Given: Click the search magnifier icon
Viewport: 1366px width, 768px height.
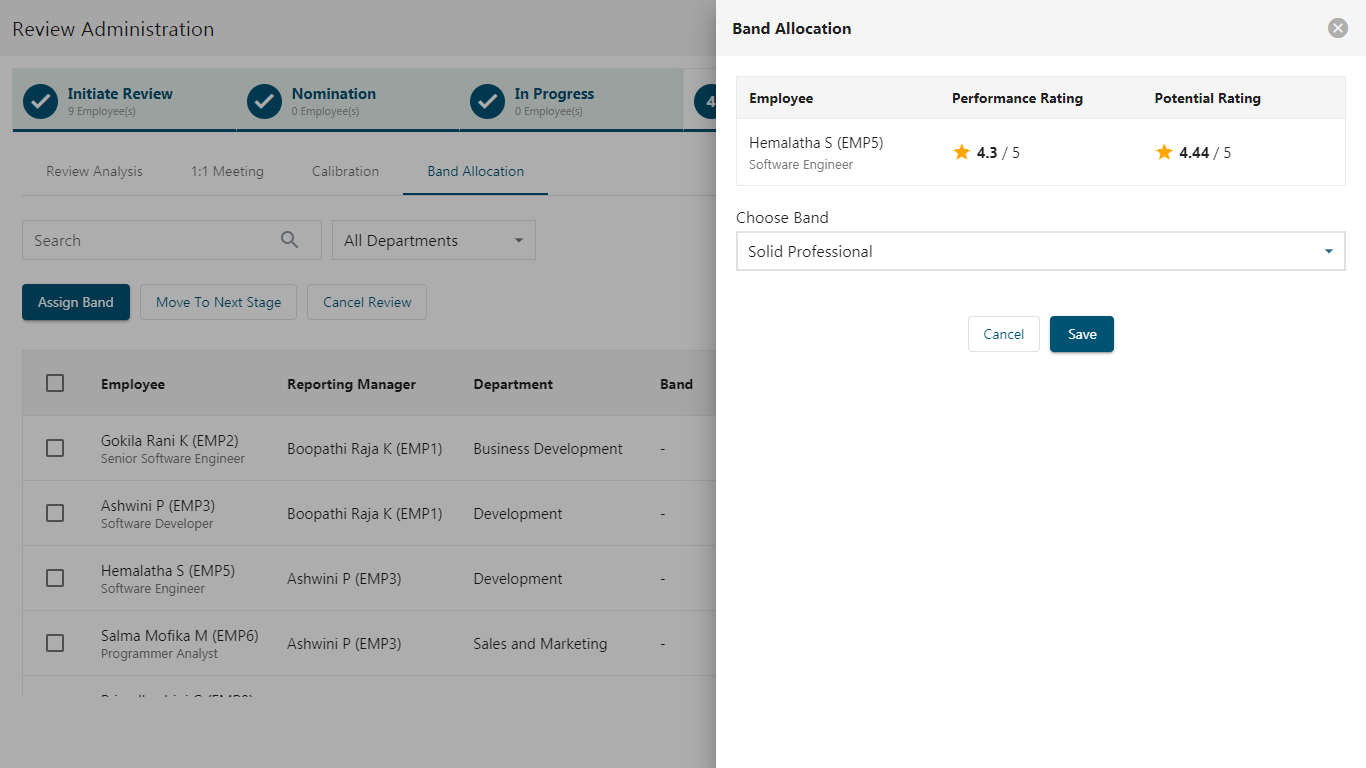Looking at the screenshot, I should pyautogui.click(x=290, y=240).
